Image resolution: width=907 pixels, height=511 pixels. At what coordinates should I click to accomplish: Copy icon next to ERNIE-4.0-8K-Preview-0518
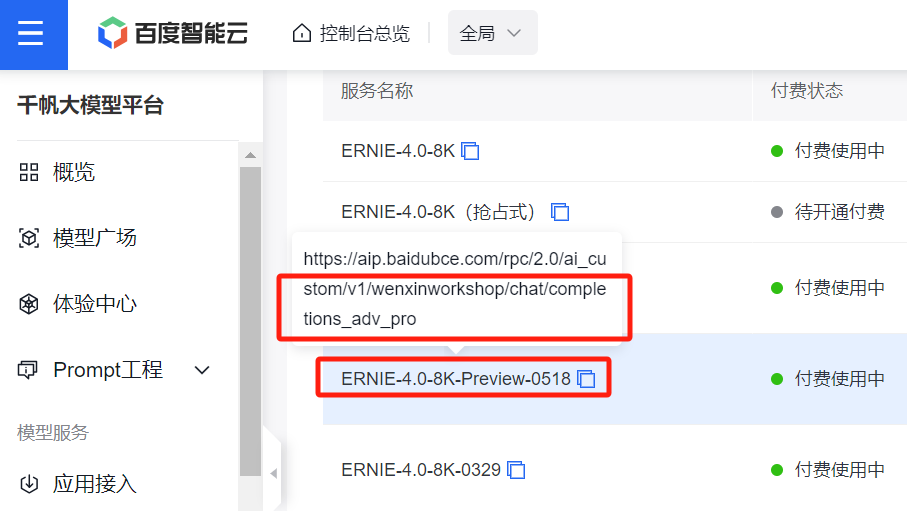pyautogui.click(x=587, y=379)
